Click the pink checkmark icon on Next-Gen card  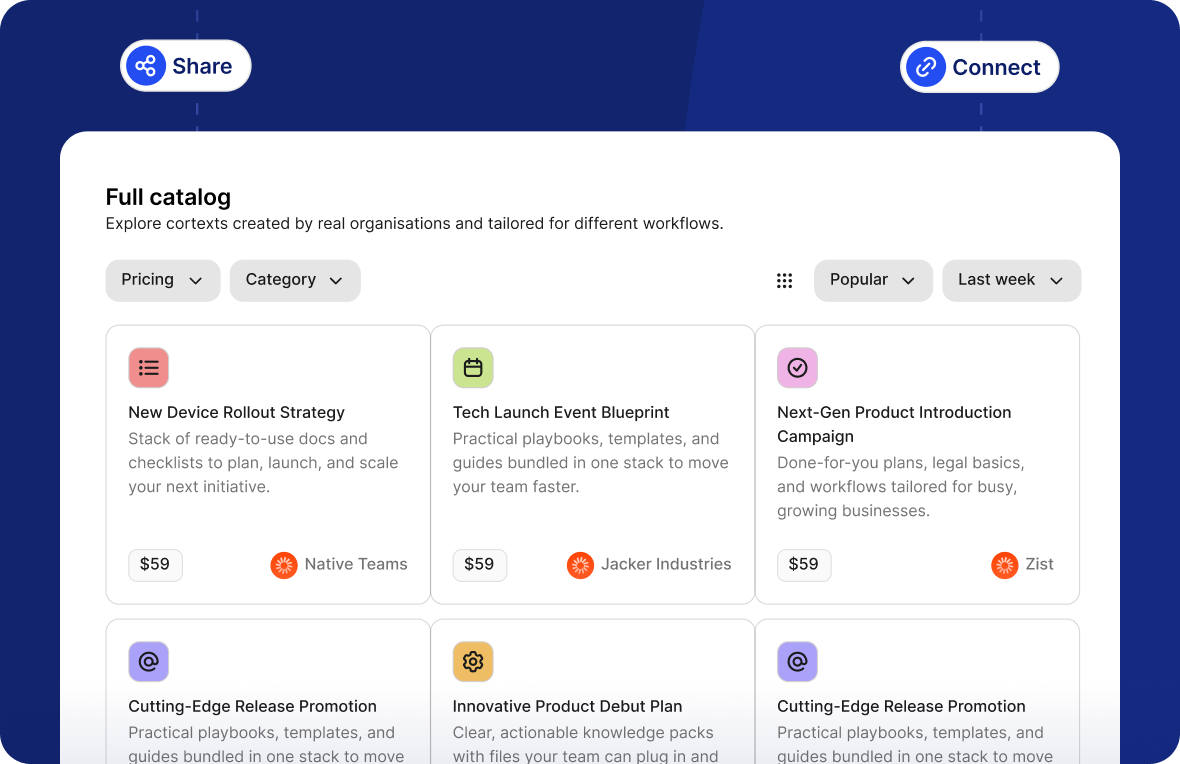click(797, 368)
